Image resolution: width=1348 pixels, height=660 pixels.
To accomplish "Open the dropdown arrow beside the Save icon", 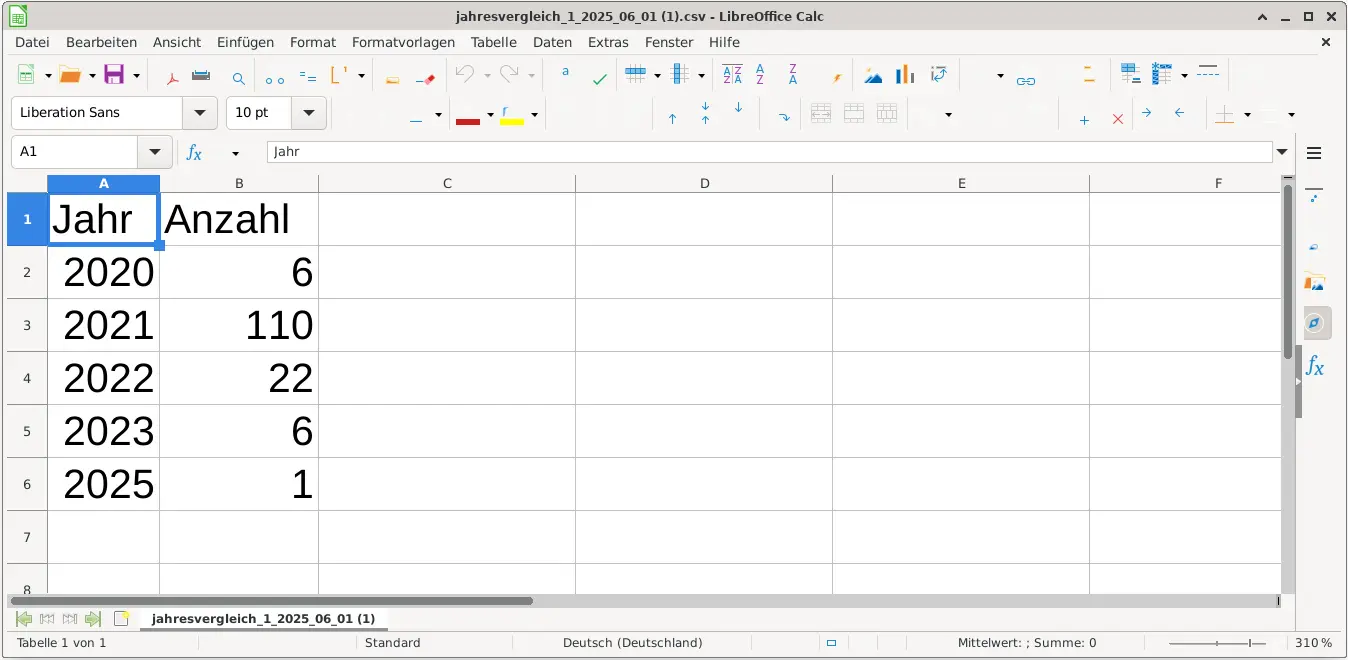I will tap(137, 76).
